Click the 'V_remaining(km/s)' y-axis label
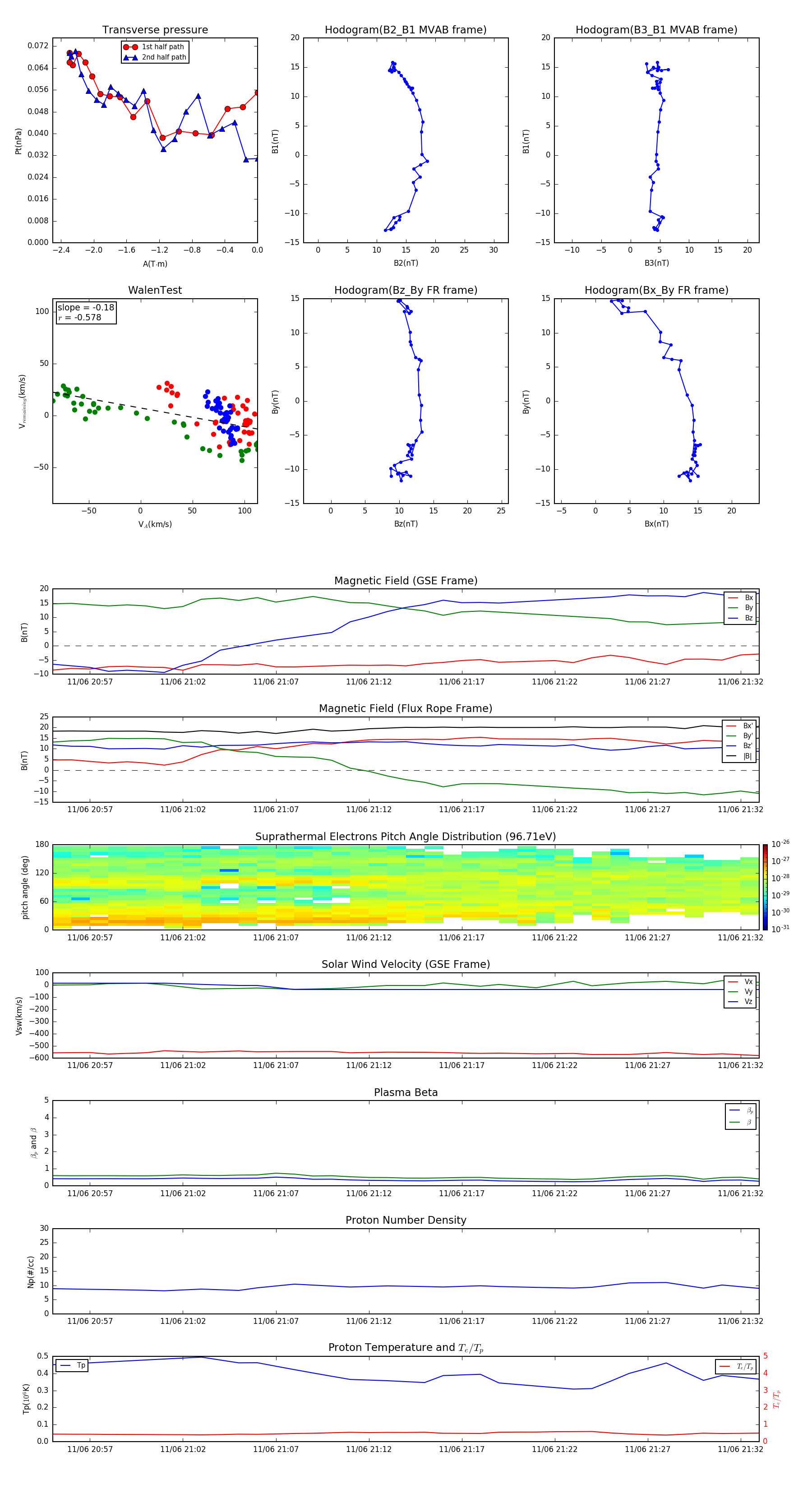The height and width of the screenshot is (1489, 812). pyautogui.click(x=22, y=401)
